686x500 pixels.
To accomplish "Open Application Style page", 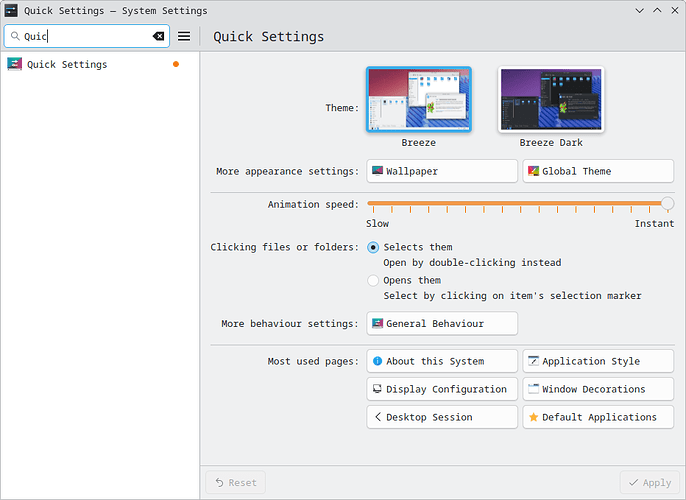I will coord(597,361).
